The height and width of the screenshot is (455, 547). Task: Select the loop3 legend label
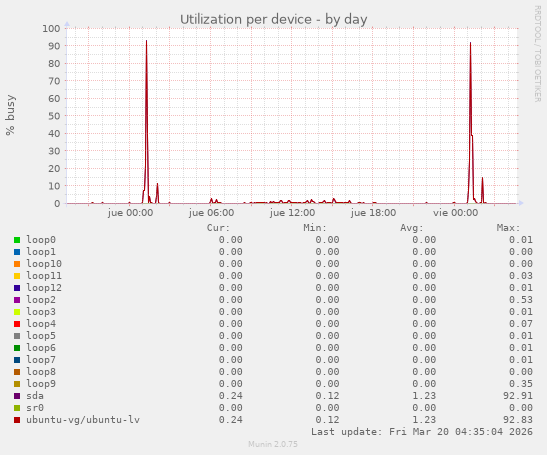(x=41, y=312)
